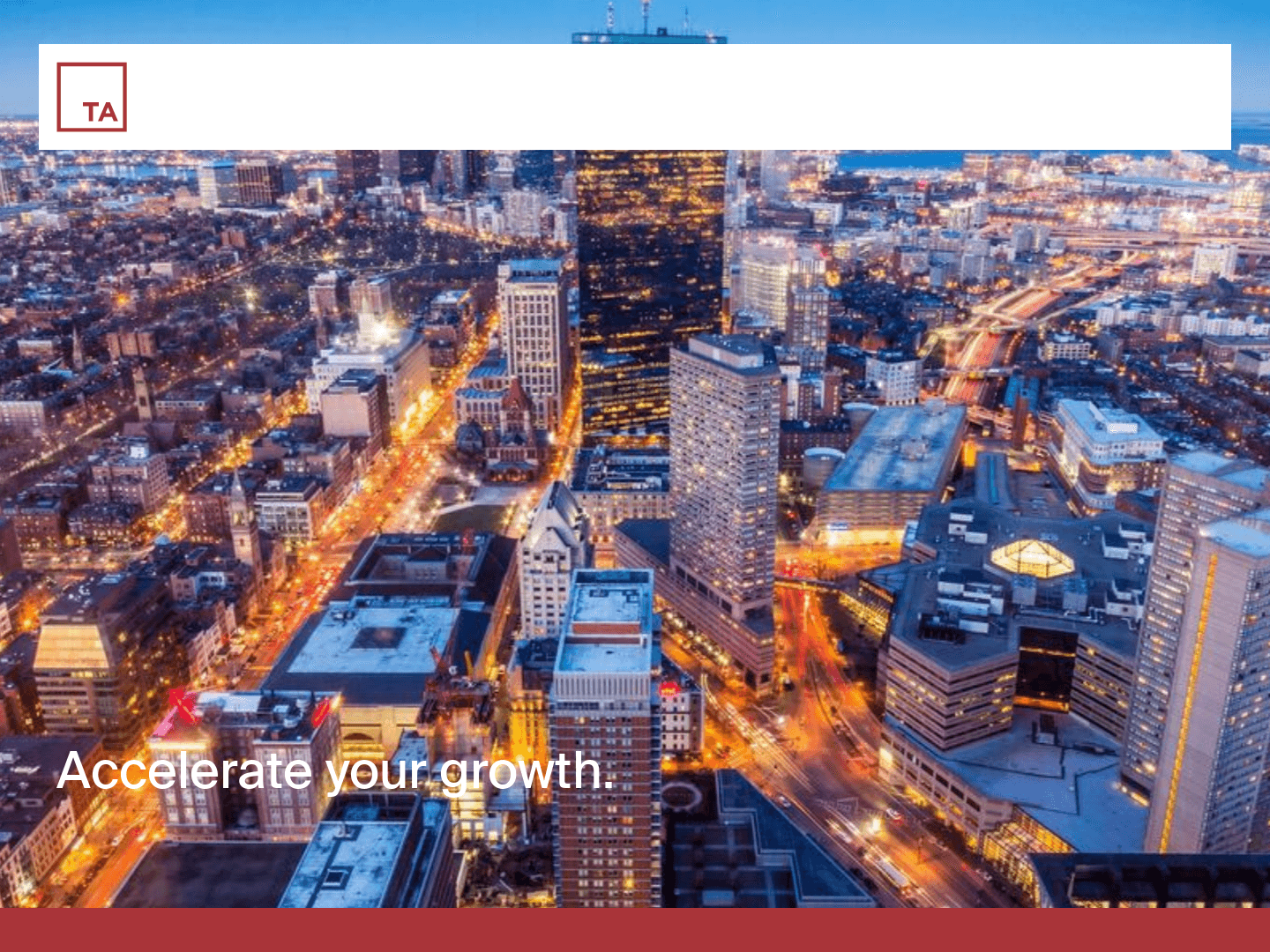Viewport: 1270px width, 952px height.
Task: Click the red TA logo
Action: point(92,97)
